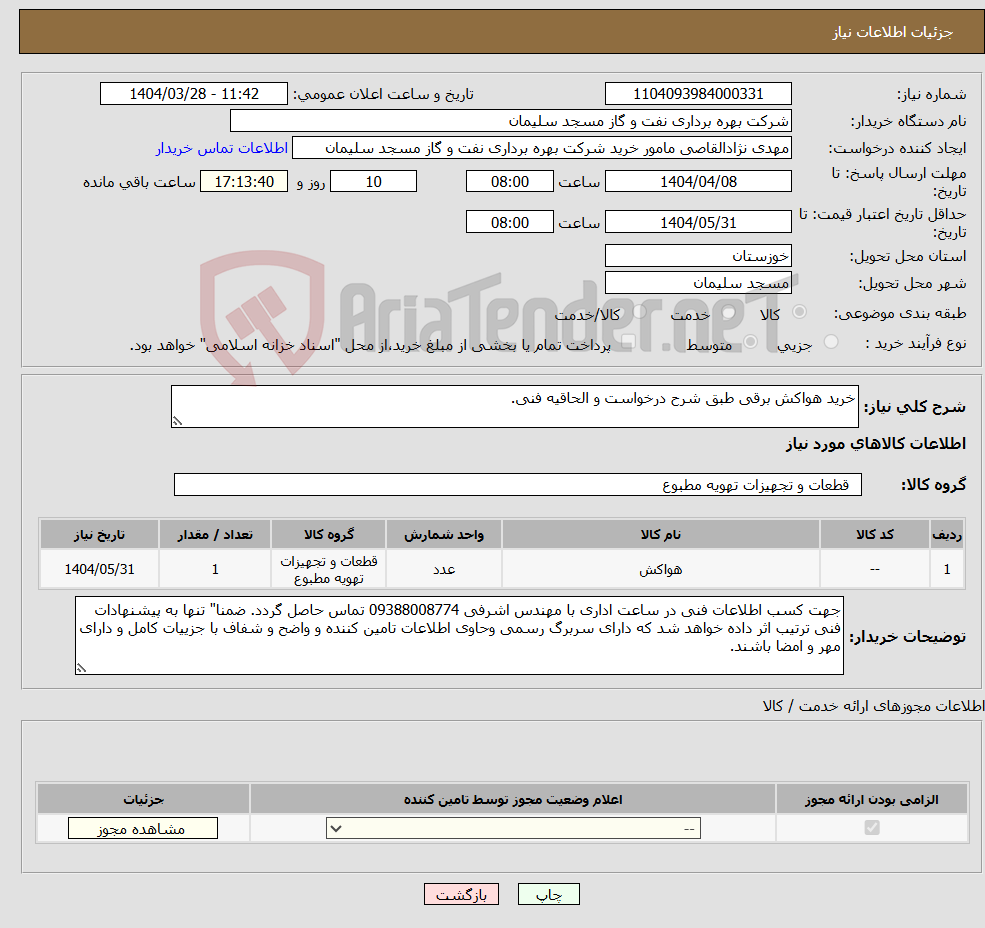Select the متوسط purchase type radio
Viewport: 985px width, 928px height.
tap(750, 342)
